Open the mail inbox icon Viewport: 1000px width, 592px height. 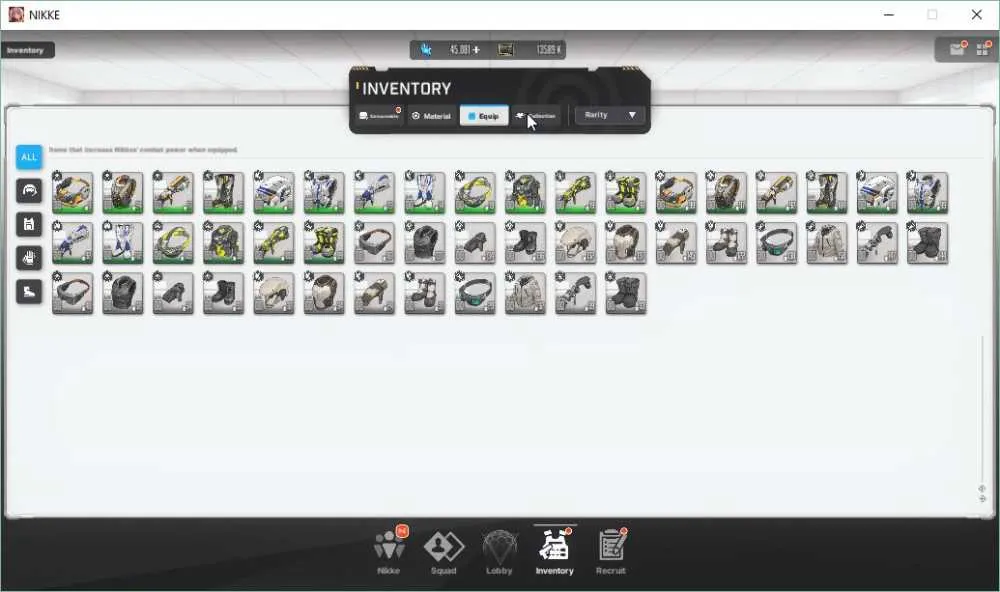coord(957,49)
